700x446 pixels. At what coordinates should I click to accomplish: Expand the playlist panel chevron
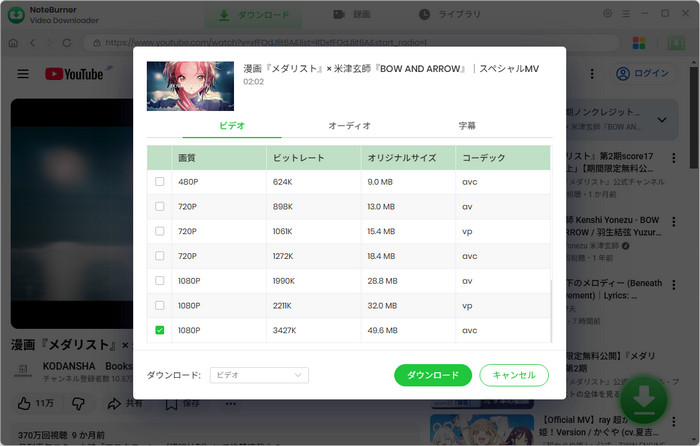click(662, 120)
